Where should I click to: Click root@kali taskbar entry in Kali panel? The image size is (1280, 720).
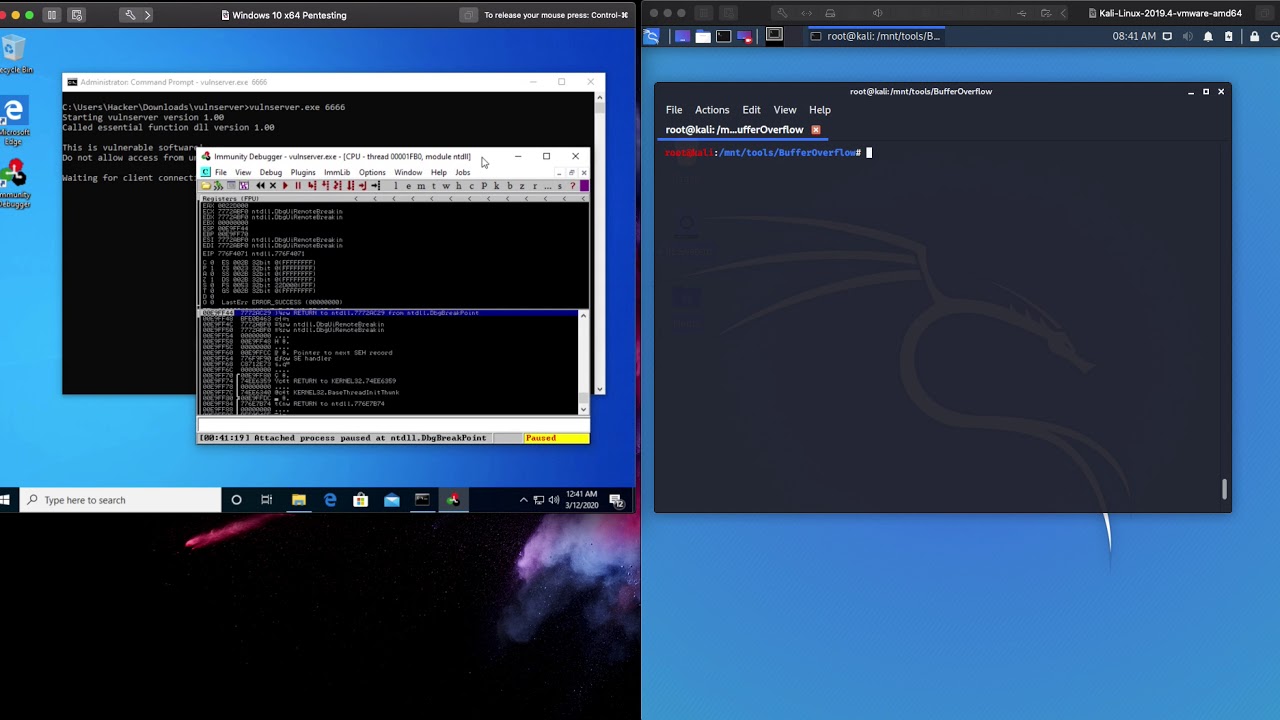pyautogui.click(x=876, y=36)
